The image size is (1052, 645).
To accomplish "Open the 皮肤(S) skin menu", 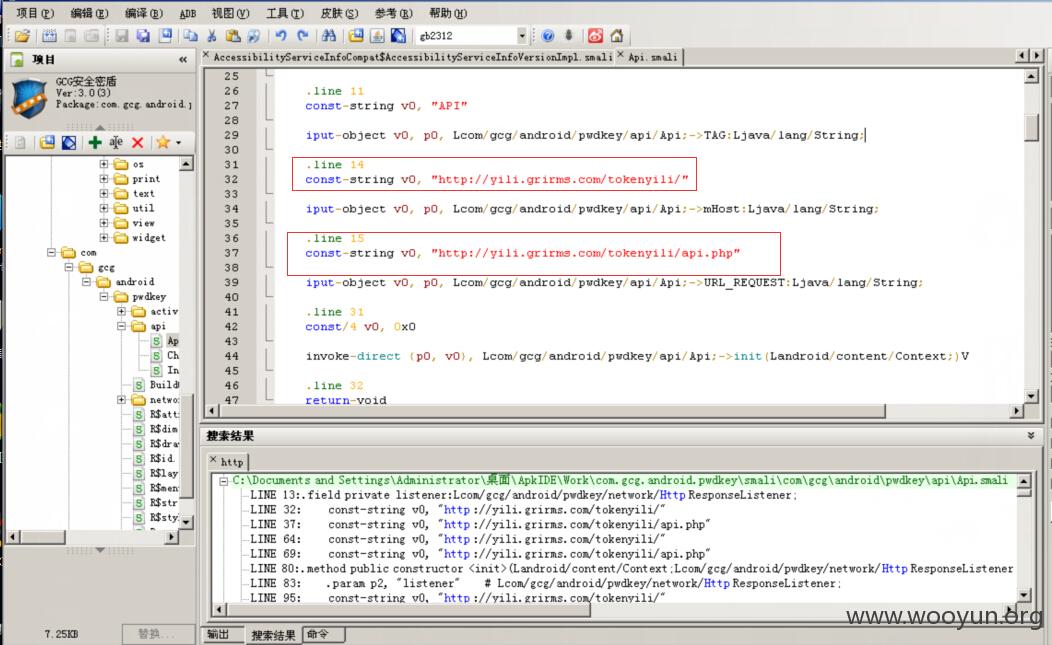I will point(339,13).
